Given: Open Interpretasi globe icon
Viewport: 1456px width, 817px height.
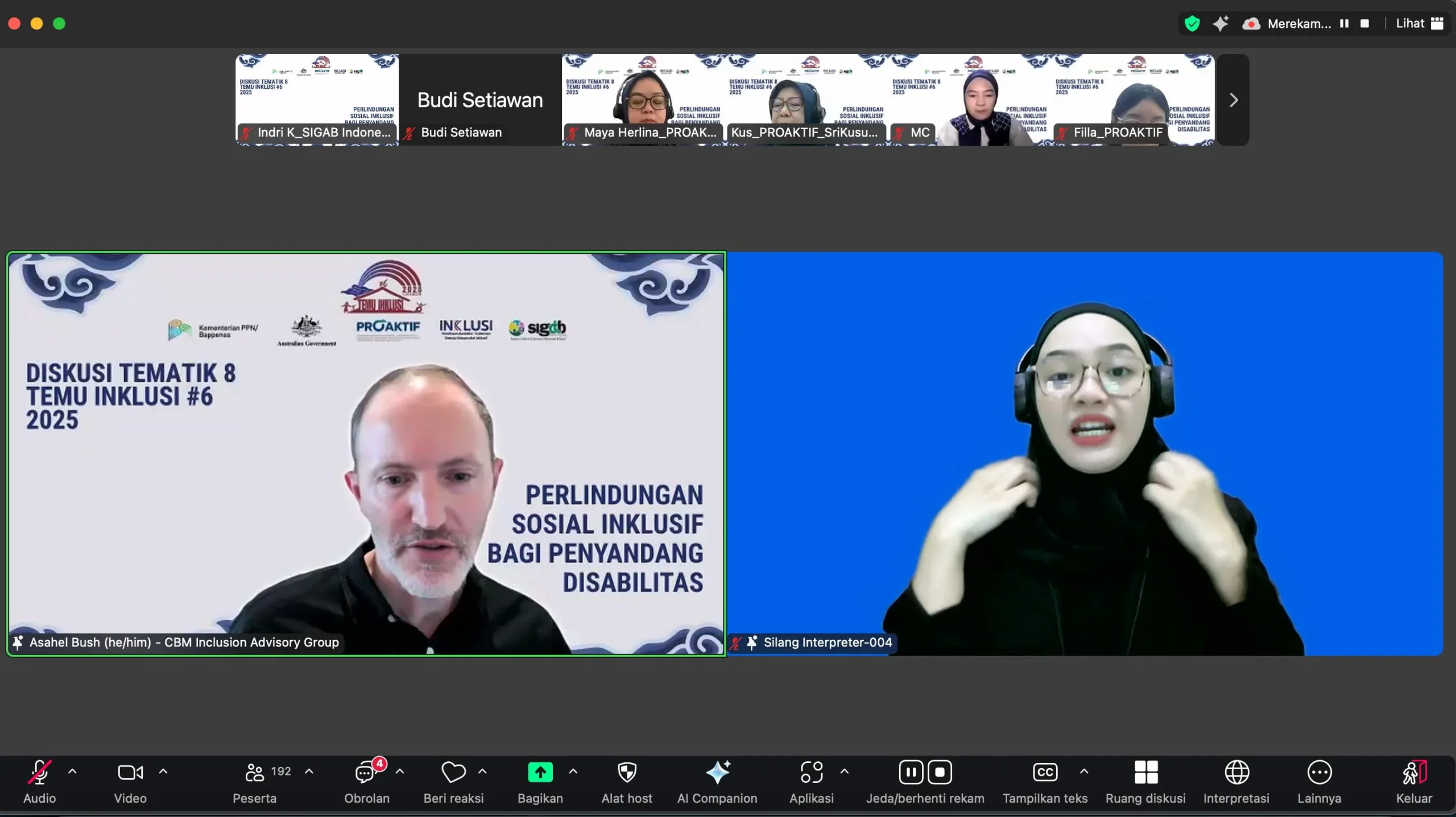Looking at the screenshot, I should 1236,773.
